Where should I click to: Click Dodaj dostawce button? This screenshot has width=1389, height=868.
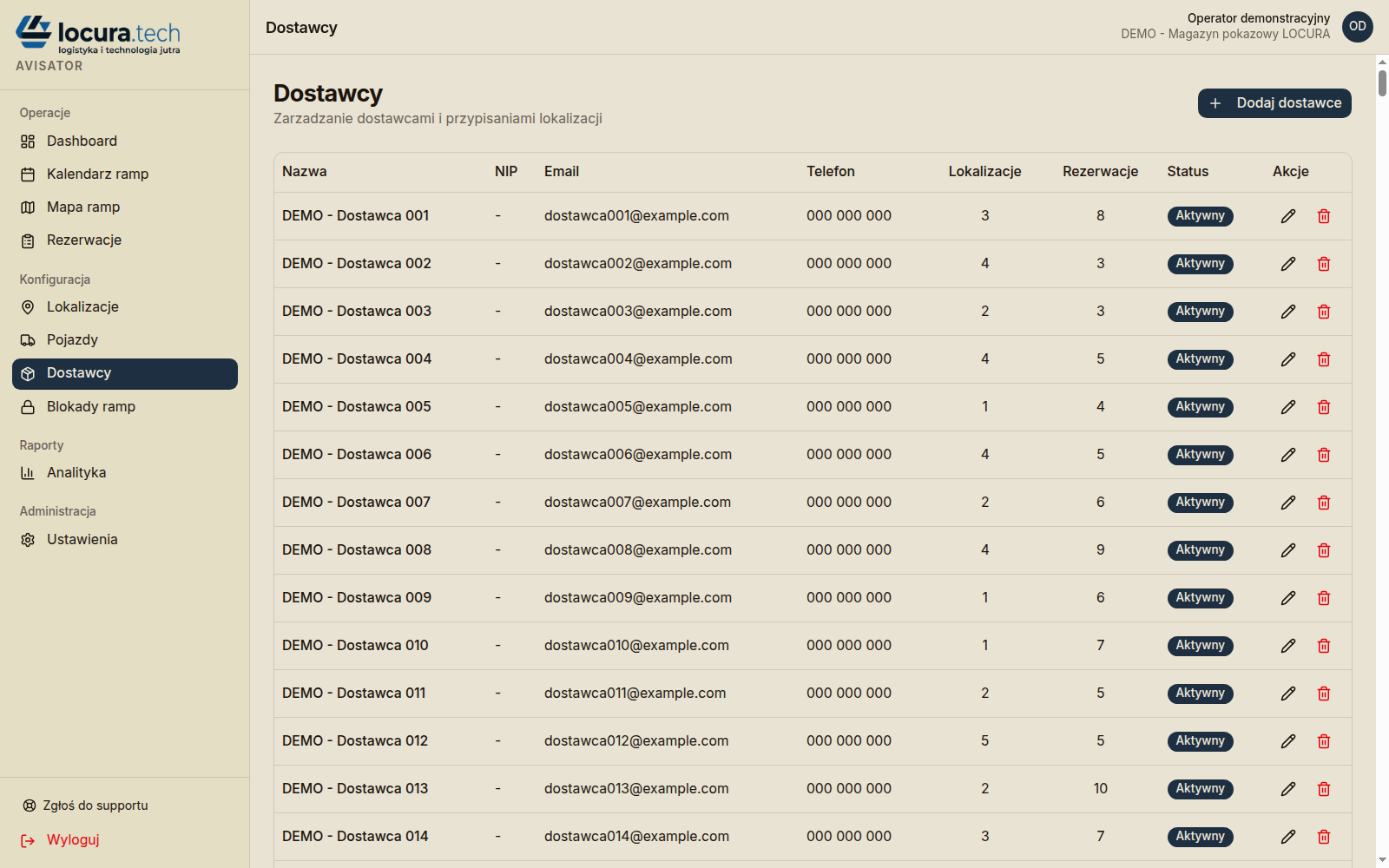(x=1274, y=103)
